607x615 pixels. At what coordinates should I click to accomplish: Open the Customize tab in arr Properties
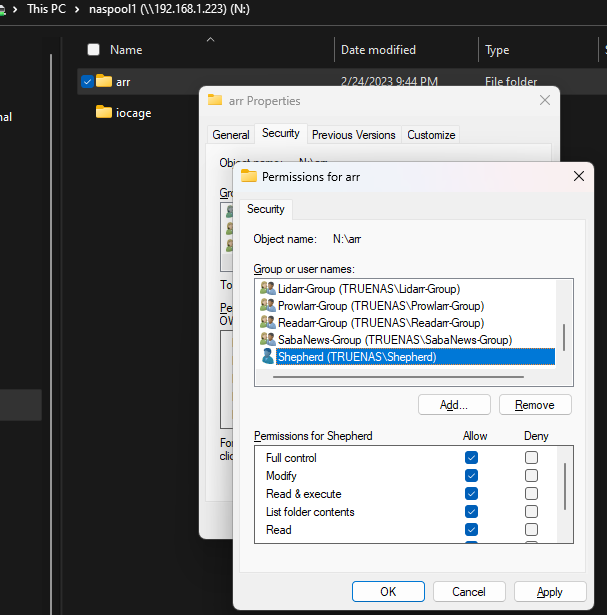pyautogui.click(x=431, y=135)
